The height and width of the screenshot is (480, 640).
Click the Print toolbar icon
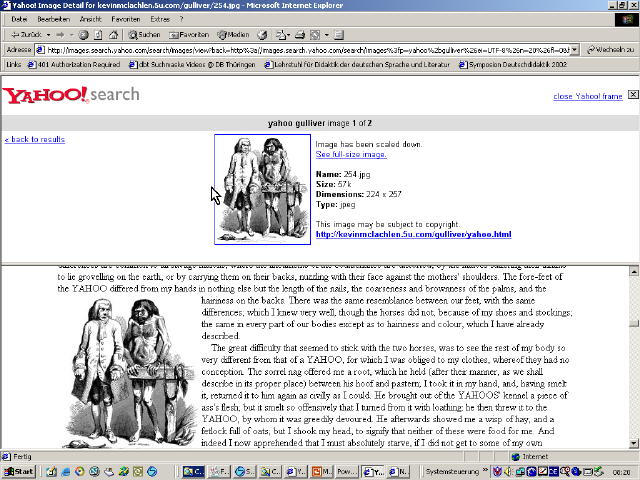(300, 34)
